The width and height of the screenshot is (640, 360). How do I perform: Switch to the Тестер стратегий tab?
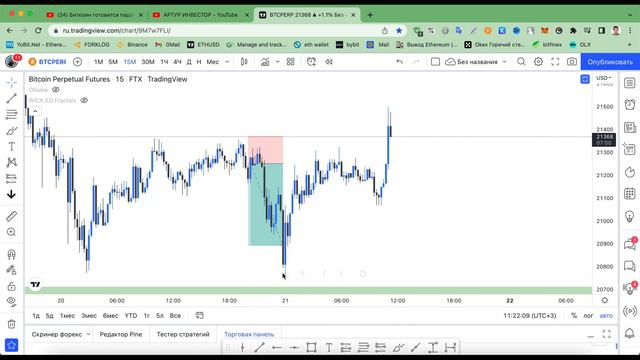(183, 334)
